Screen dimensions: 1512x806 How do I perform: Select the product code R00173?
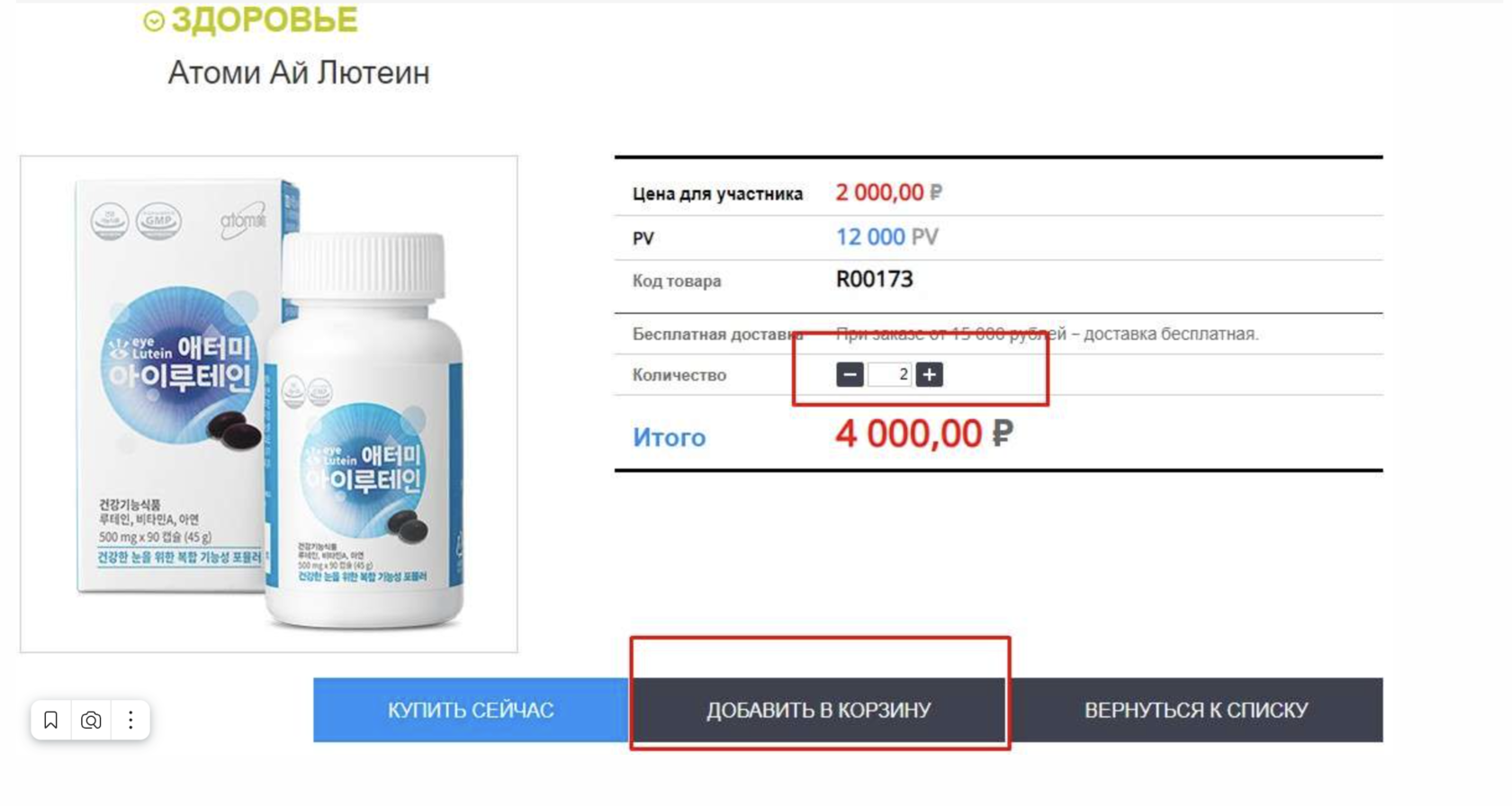coord(874,280)
